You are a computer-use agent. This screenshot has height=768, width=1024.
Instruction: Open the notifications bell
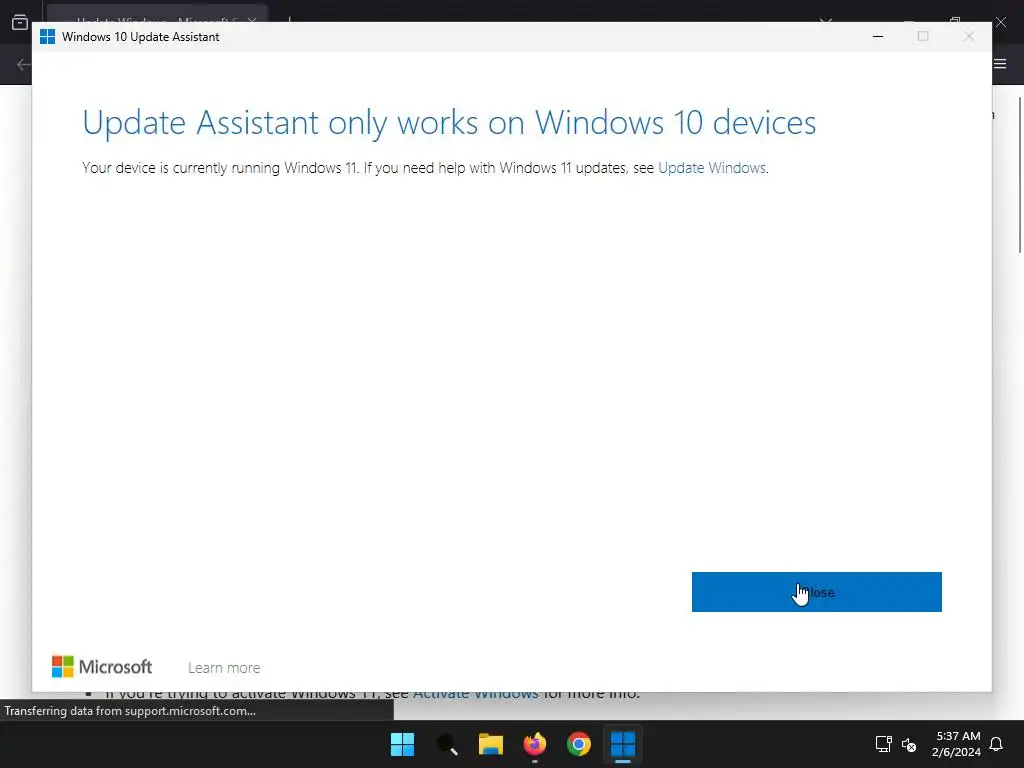[997, 744]
